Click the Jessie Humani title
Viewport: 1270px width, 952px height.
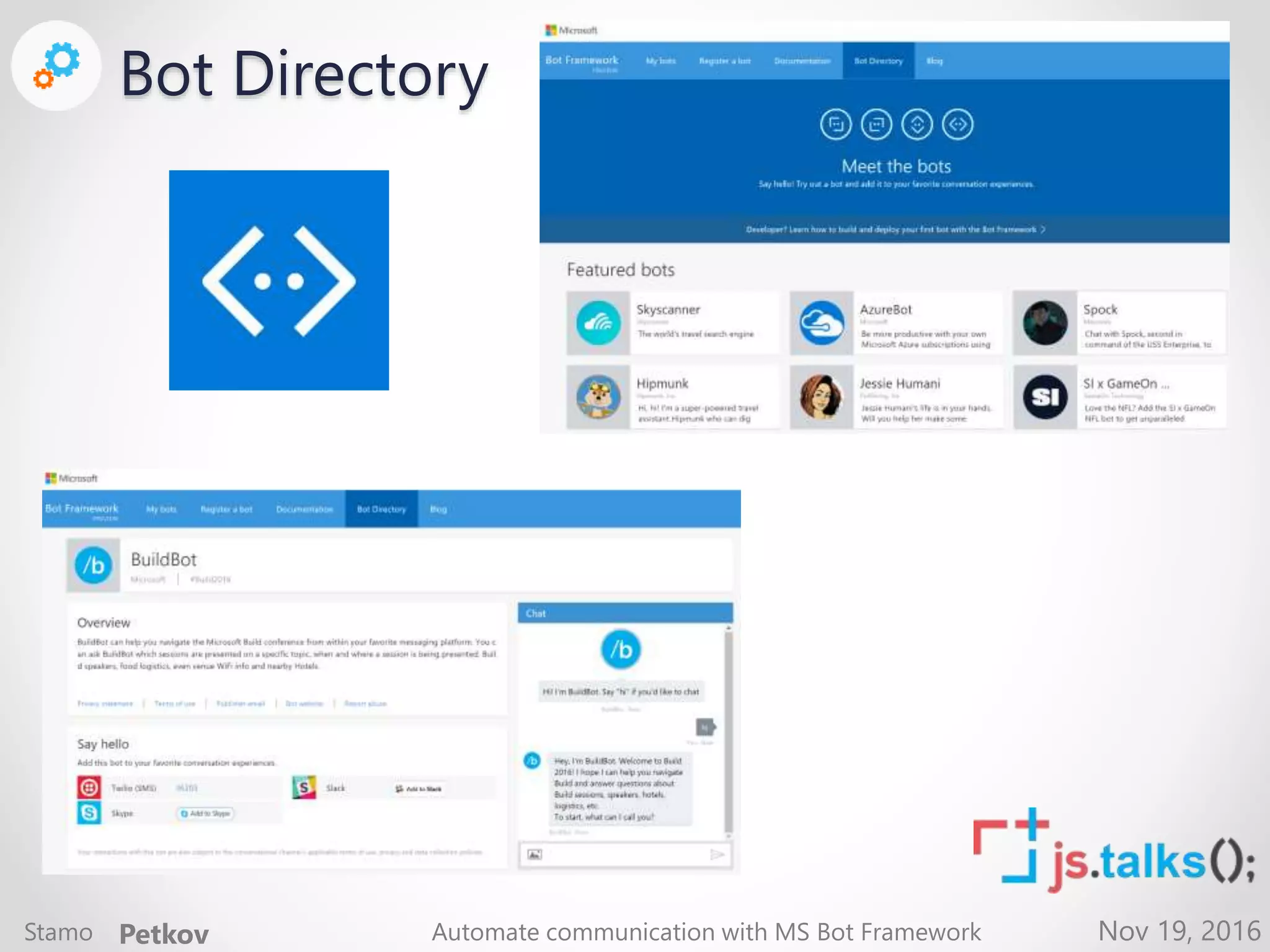pos(900,384)
